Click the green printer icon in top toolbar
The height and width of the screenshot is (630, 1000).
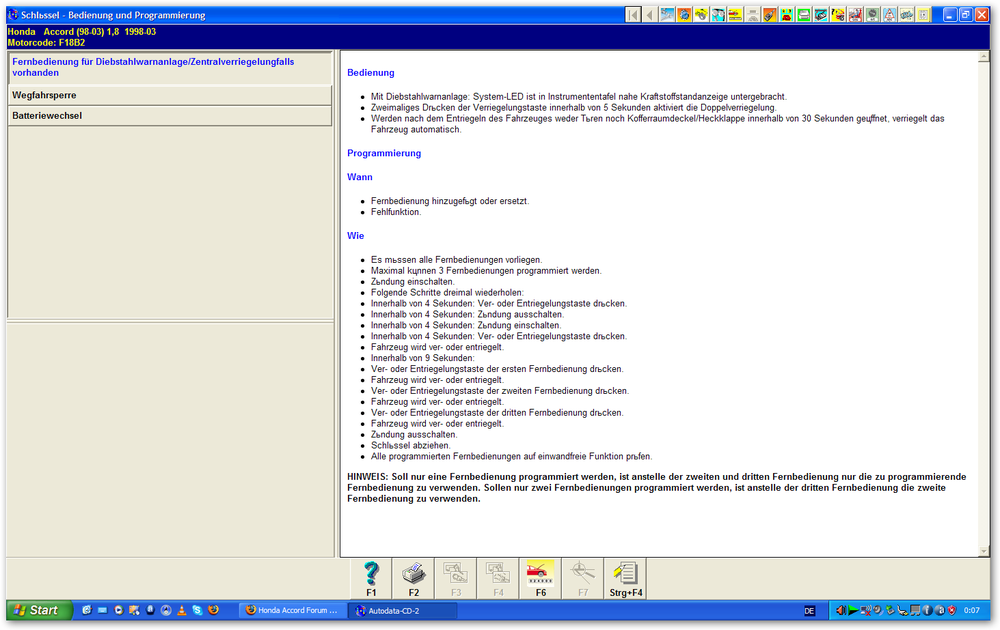[804, 15]
